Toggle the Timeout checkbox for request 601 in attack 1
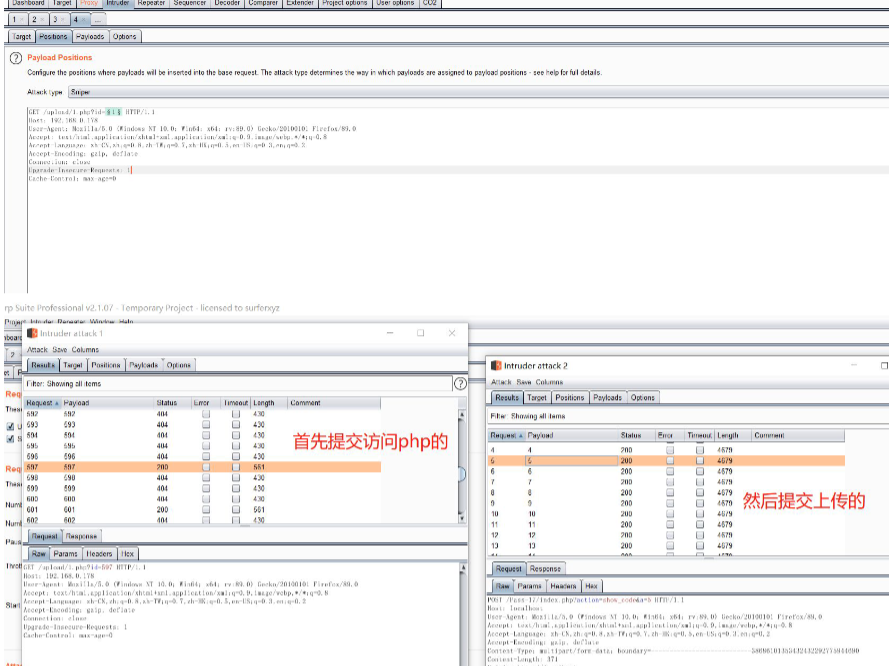Screen dimensions: 889x666 [x=237, y=509]
